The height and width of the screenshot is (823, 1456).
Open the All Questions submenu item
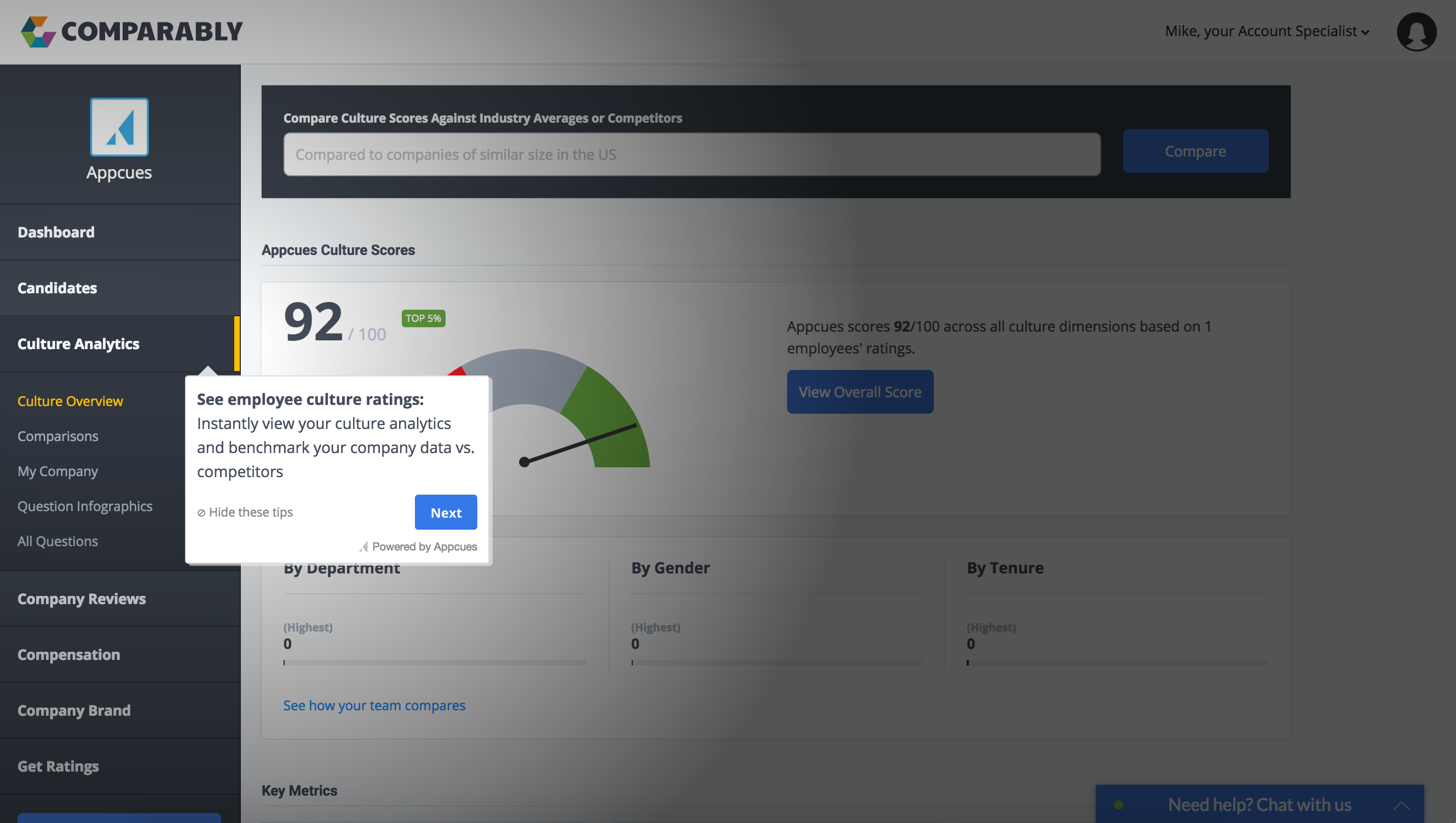(x=57, y=542)
